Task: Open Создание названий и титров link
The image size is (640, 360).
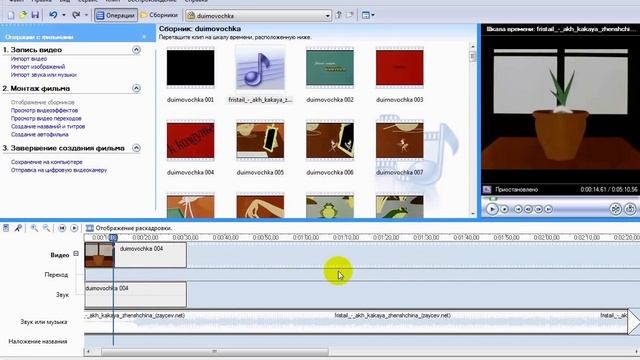Action: click(48, 127)
